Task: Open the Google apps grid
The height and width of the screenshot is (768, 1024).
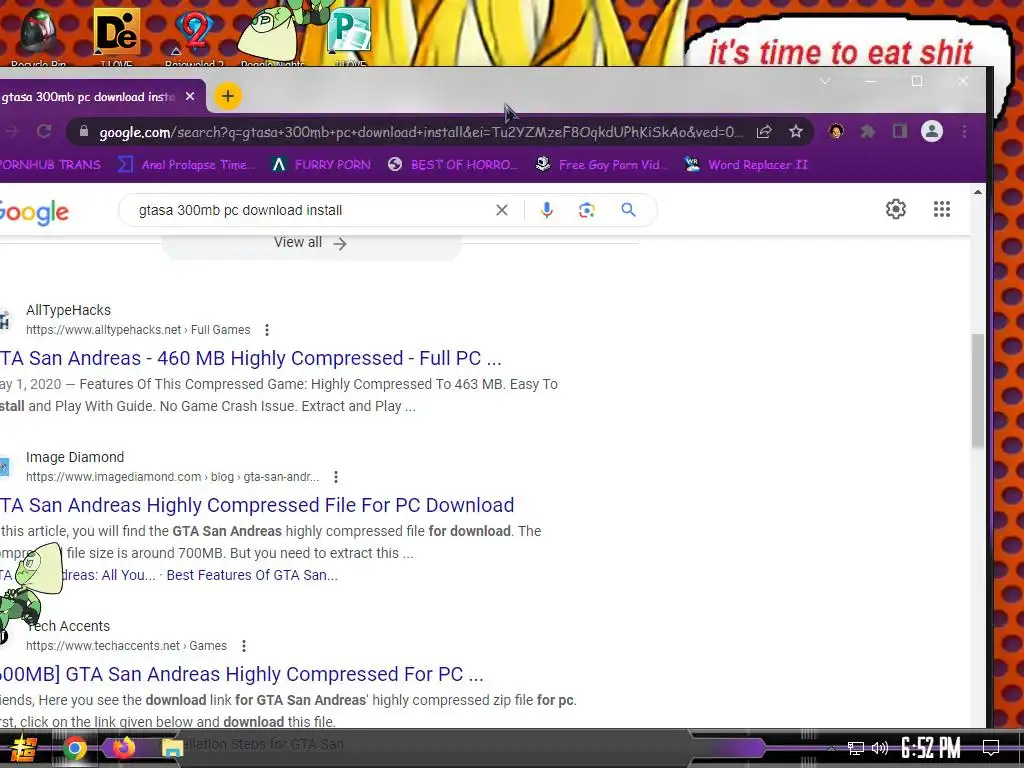Action: pos(942,209)
